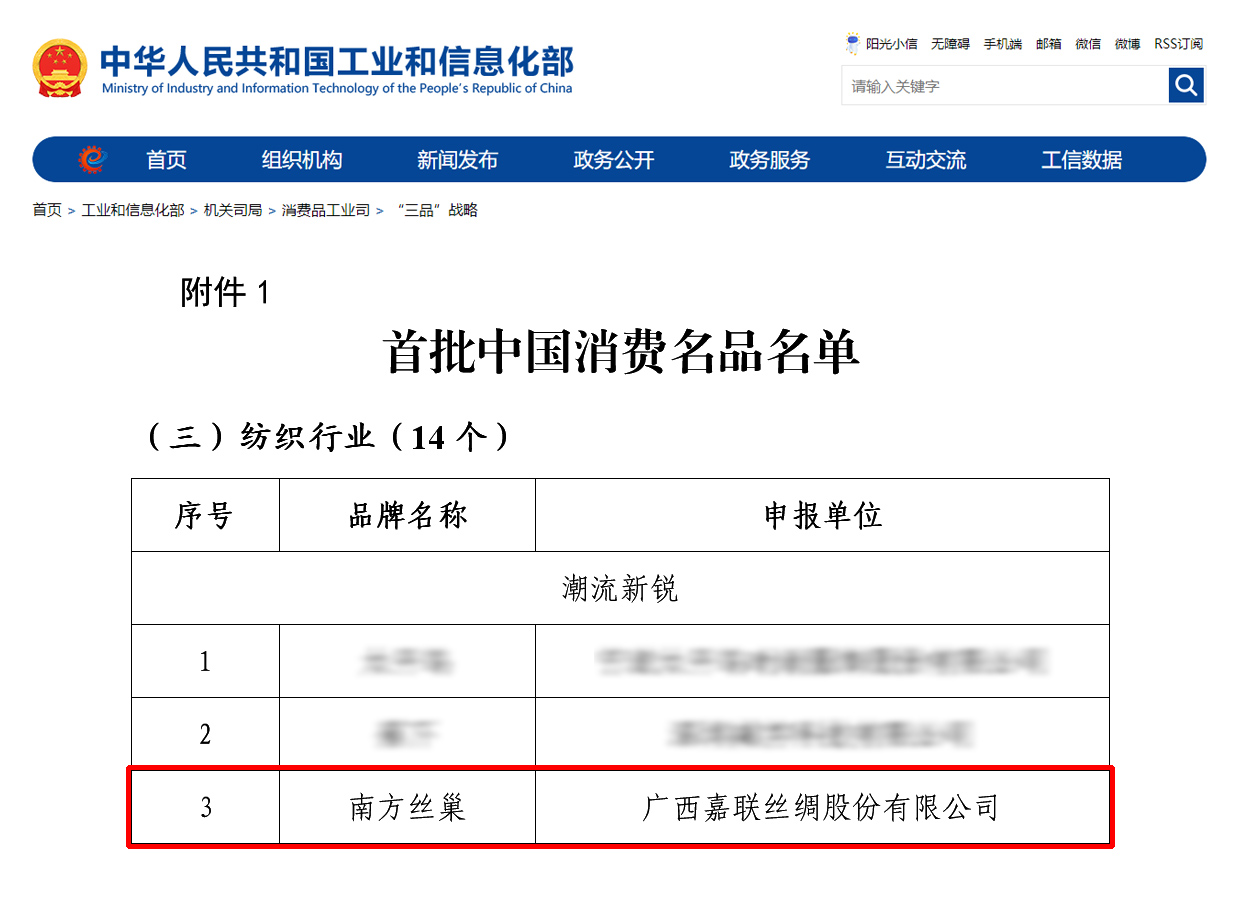This screenshot has height=907, width=1240.
Task: Click the national emblem logo
Action: tap(60, 68)
